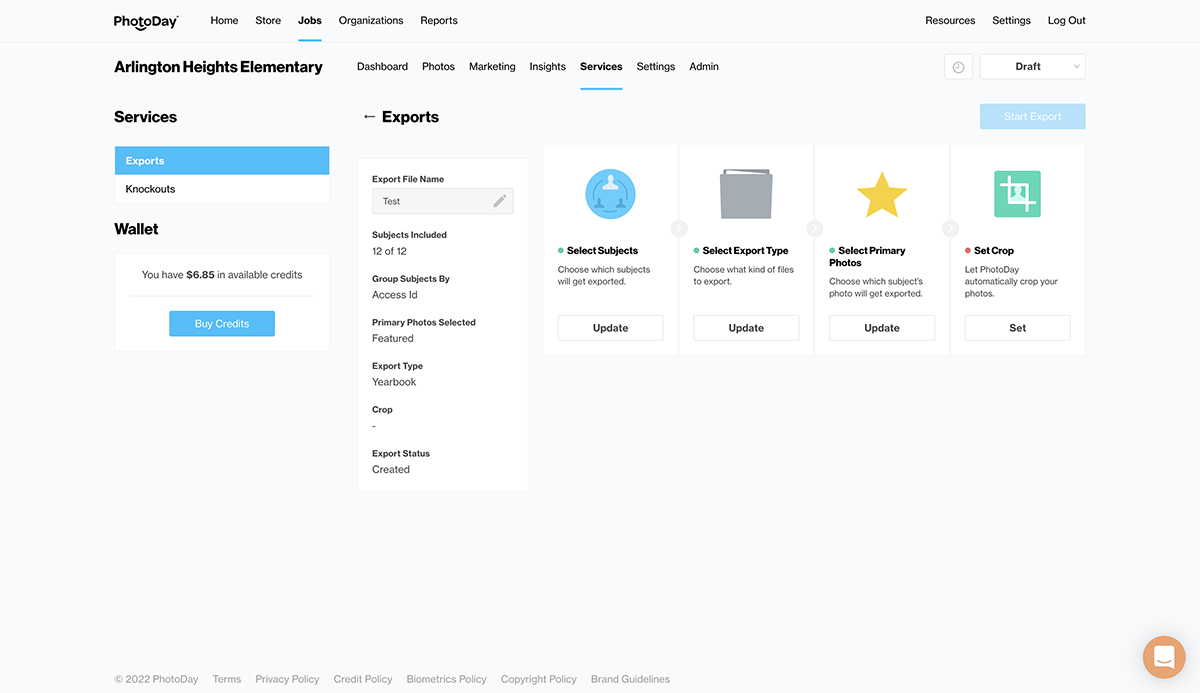The width and height of the screenshot is (1200, 693).
Task: Click the gray folder Export Type icon
Action: 746,194
